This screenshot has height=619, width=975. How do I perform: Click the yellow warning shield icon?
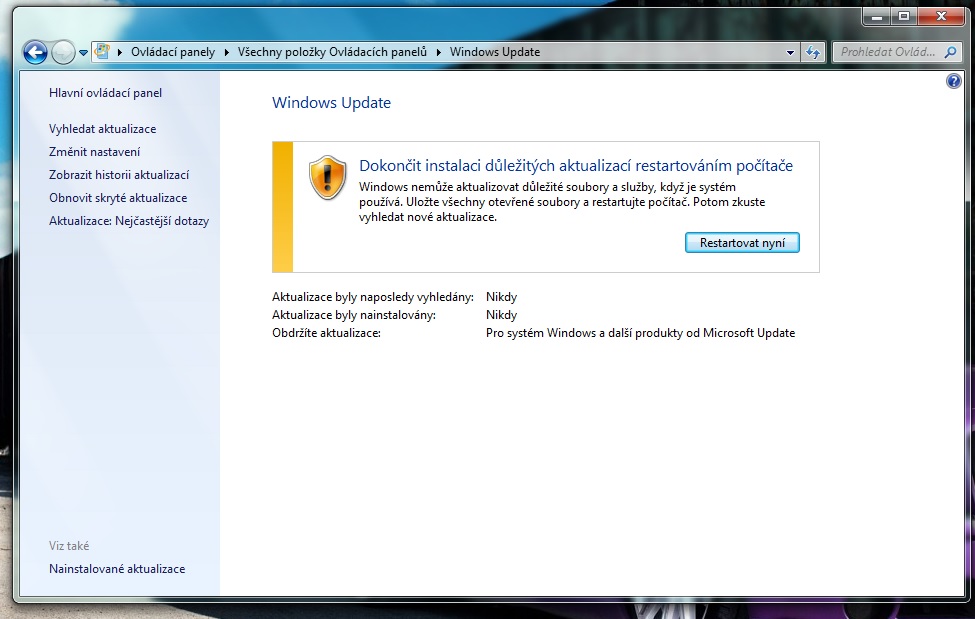pyautogui.click(x=328, y=177)
